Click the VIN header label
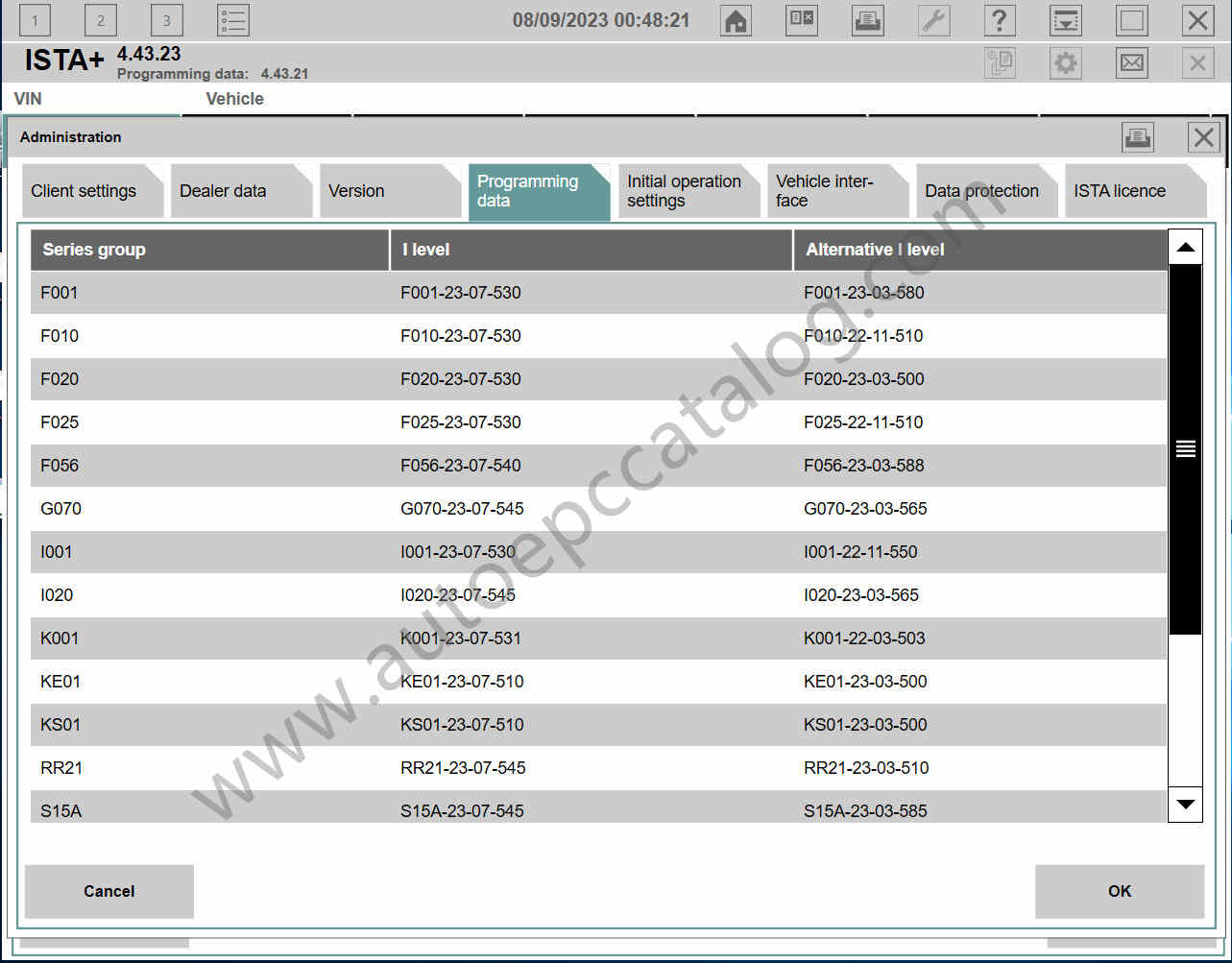1232x963 pixels. coord(28,99)
